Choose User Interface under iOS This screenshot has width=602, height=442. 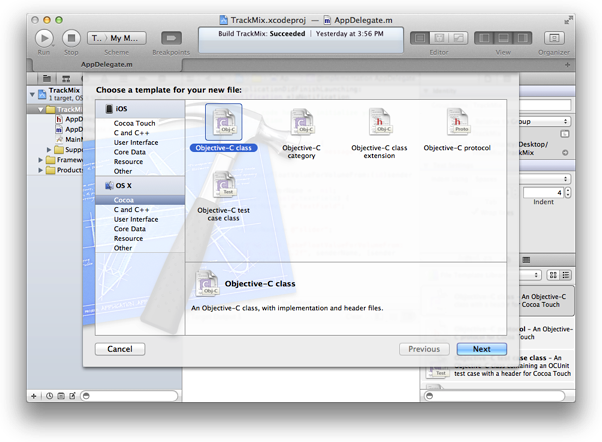tap(136, 142)
